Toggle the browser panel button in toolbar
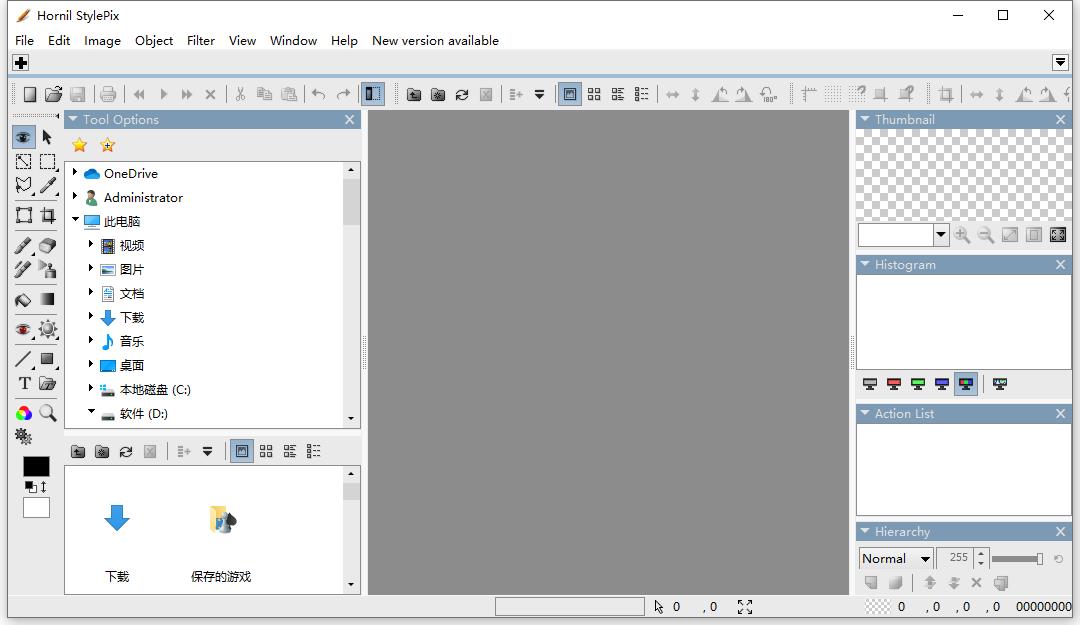 [372, 94]
